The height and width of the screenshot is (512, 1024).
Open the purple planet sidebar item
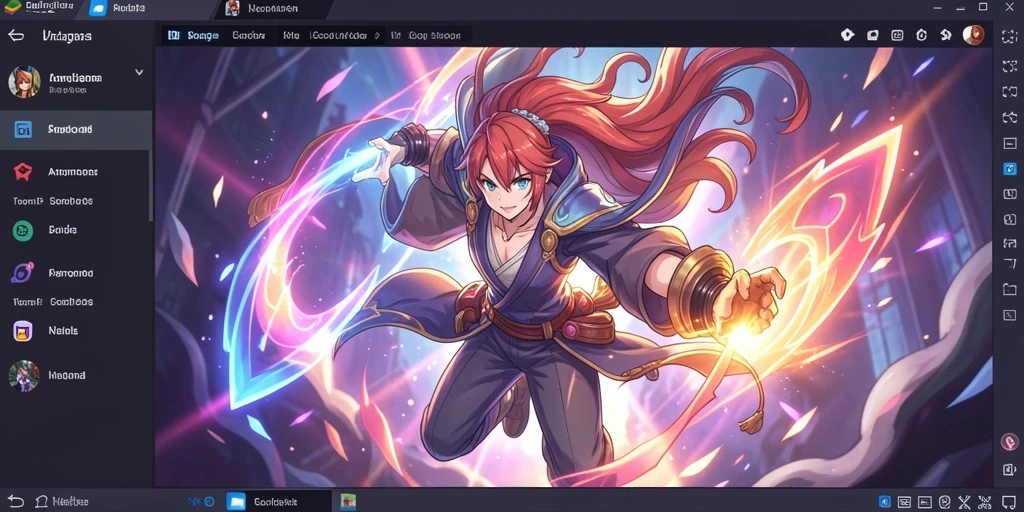pos(22,273)
